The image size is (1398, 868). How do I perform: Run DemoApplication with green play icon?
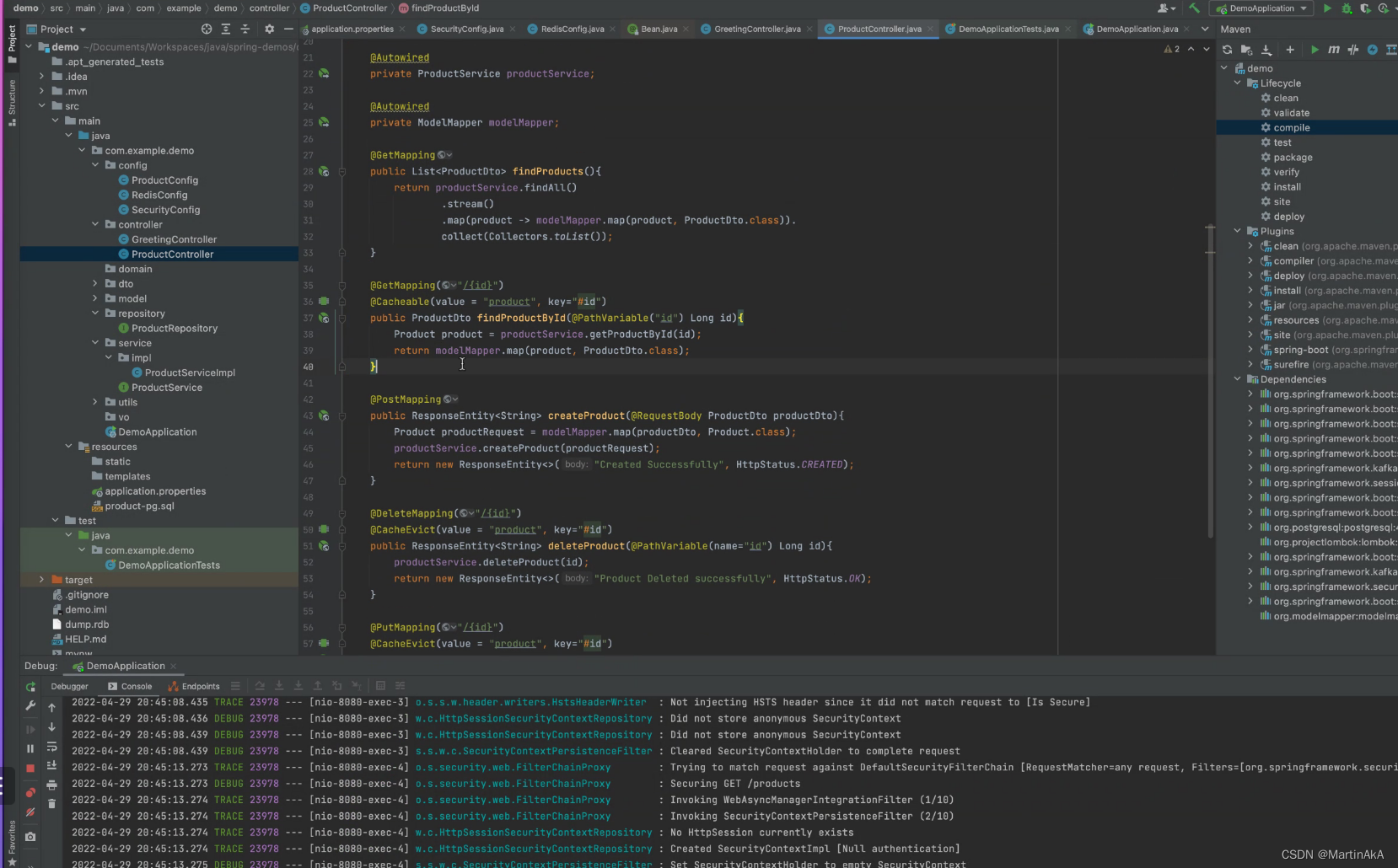(1327, 8)
